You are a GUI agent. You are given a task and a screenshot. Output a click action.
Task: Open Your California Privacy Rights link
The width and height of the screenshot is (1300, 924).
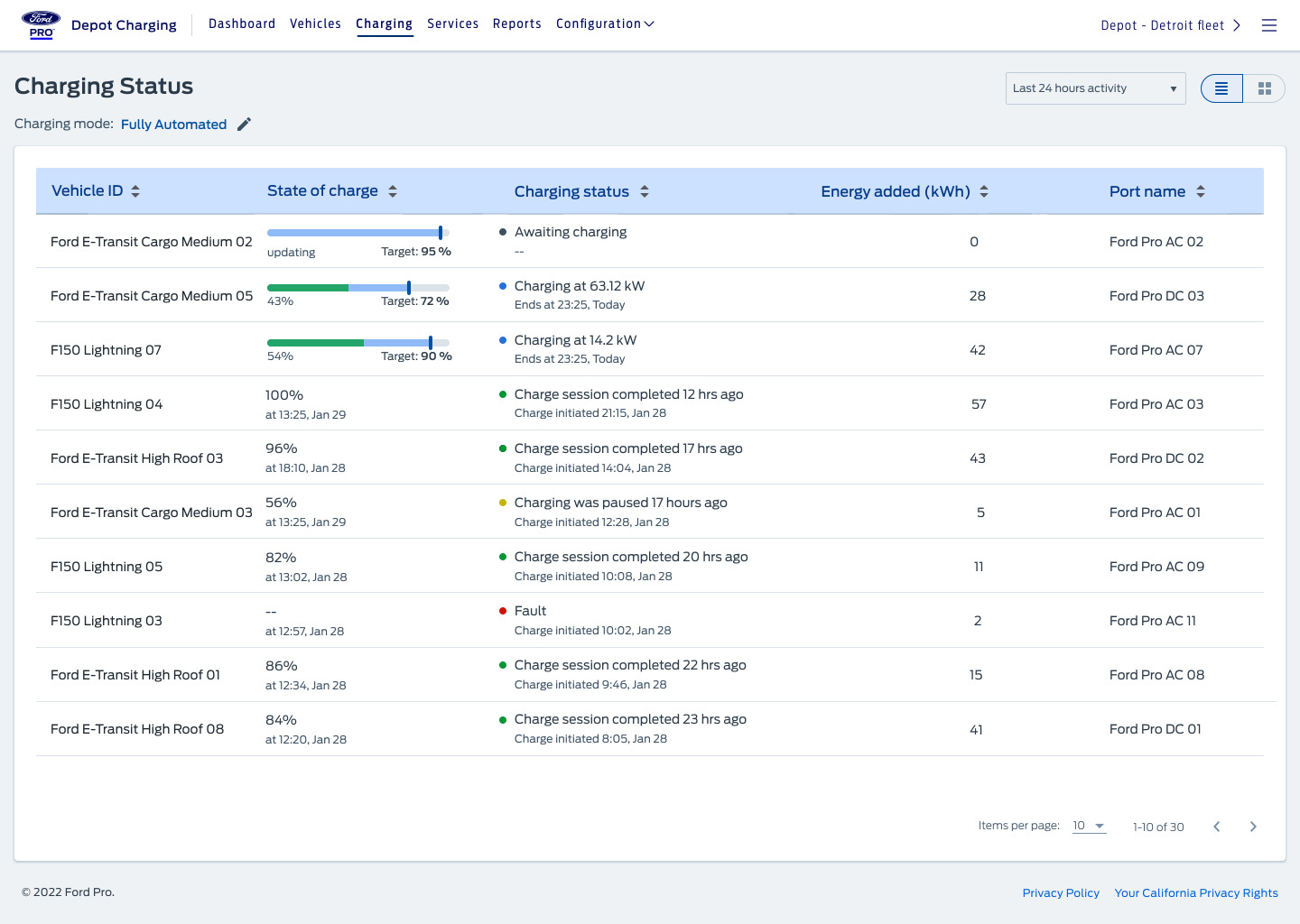pos(1196,892)
